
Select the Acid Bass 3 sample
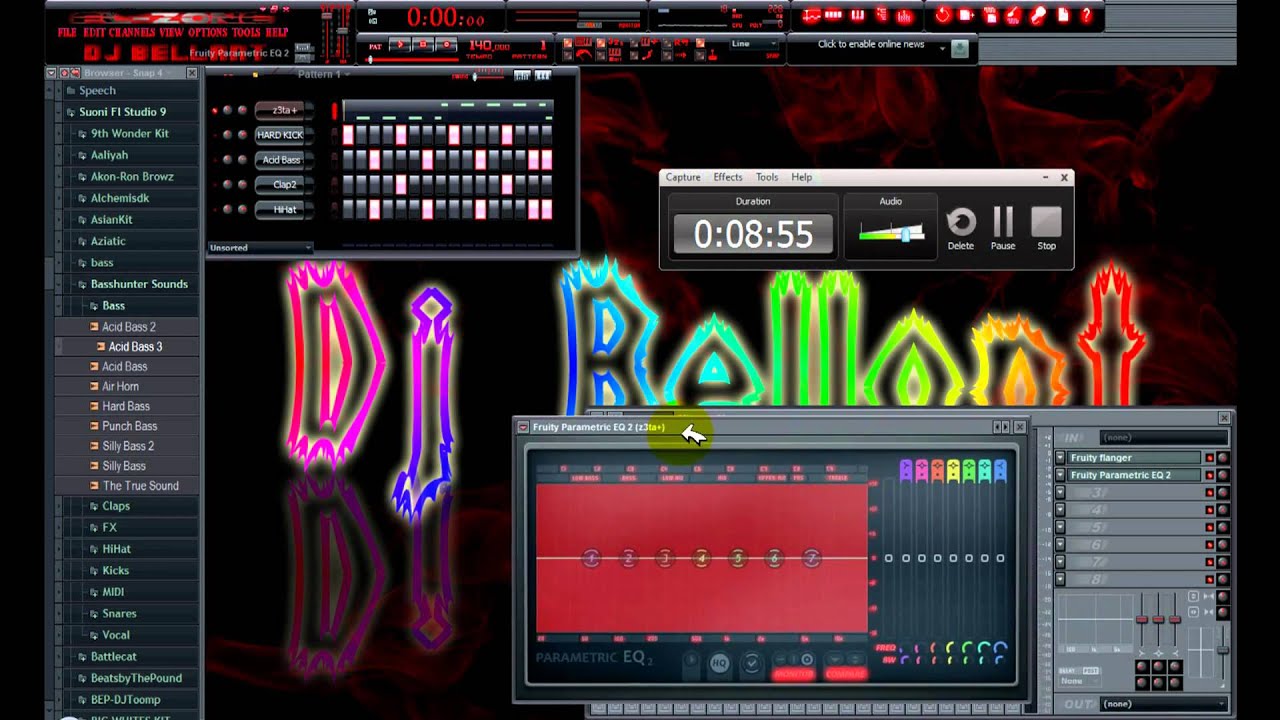[135, 347]
